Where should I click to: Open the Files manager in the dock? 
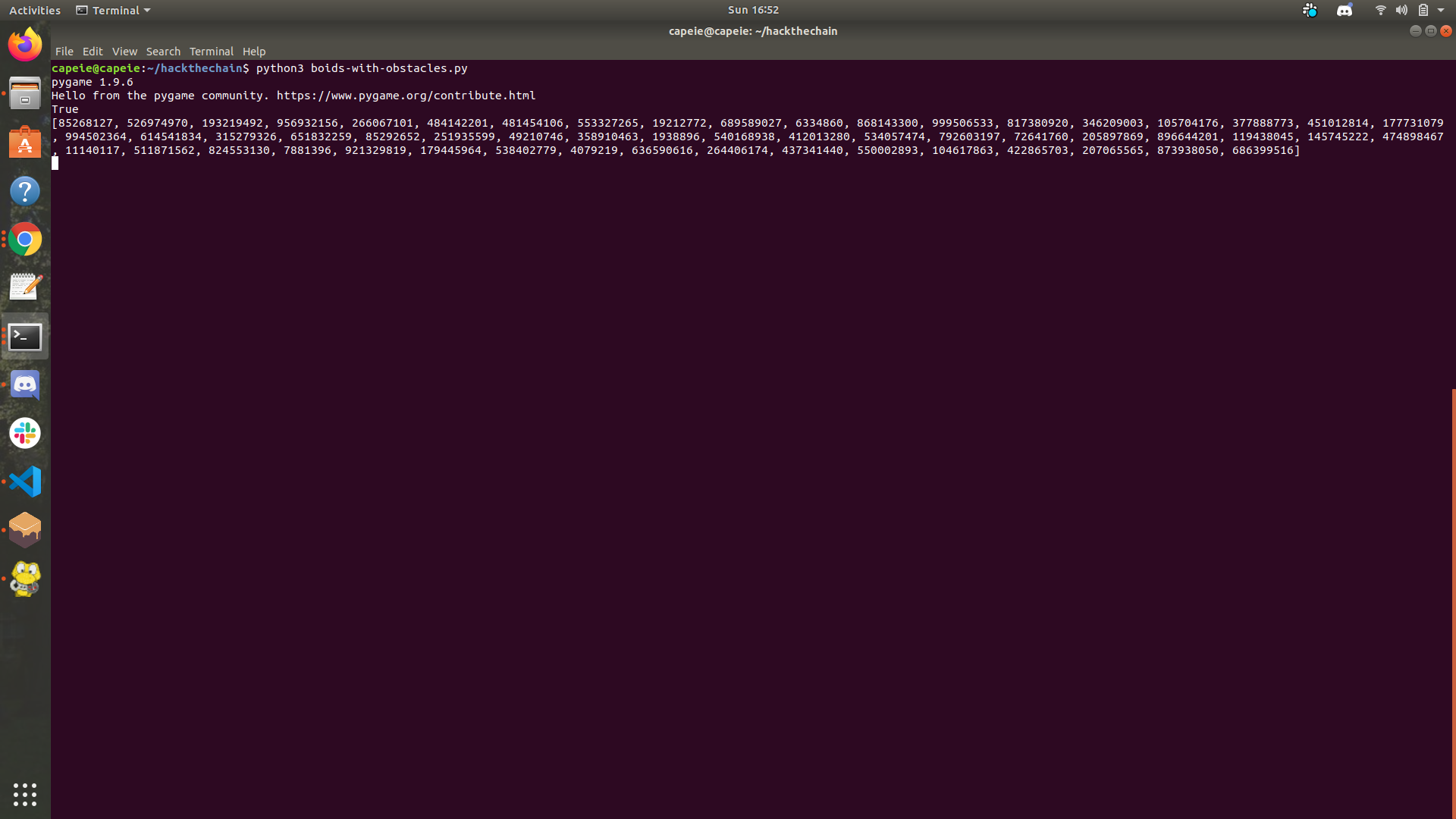coord(25,93)
